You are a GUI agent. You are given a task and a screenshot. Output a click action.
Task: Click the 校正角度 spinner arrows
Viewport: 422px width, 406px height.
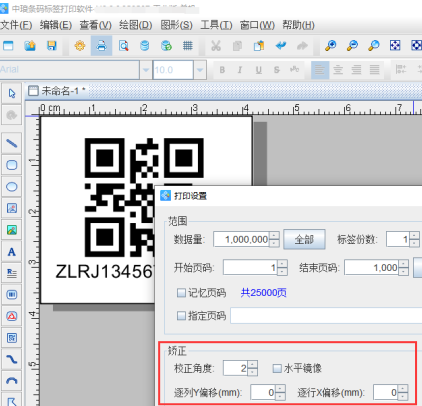tap(253, 368)
